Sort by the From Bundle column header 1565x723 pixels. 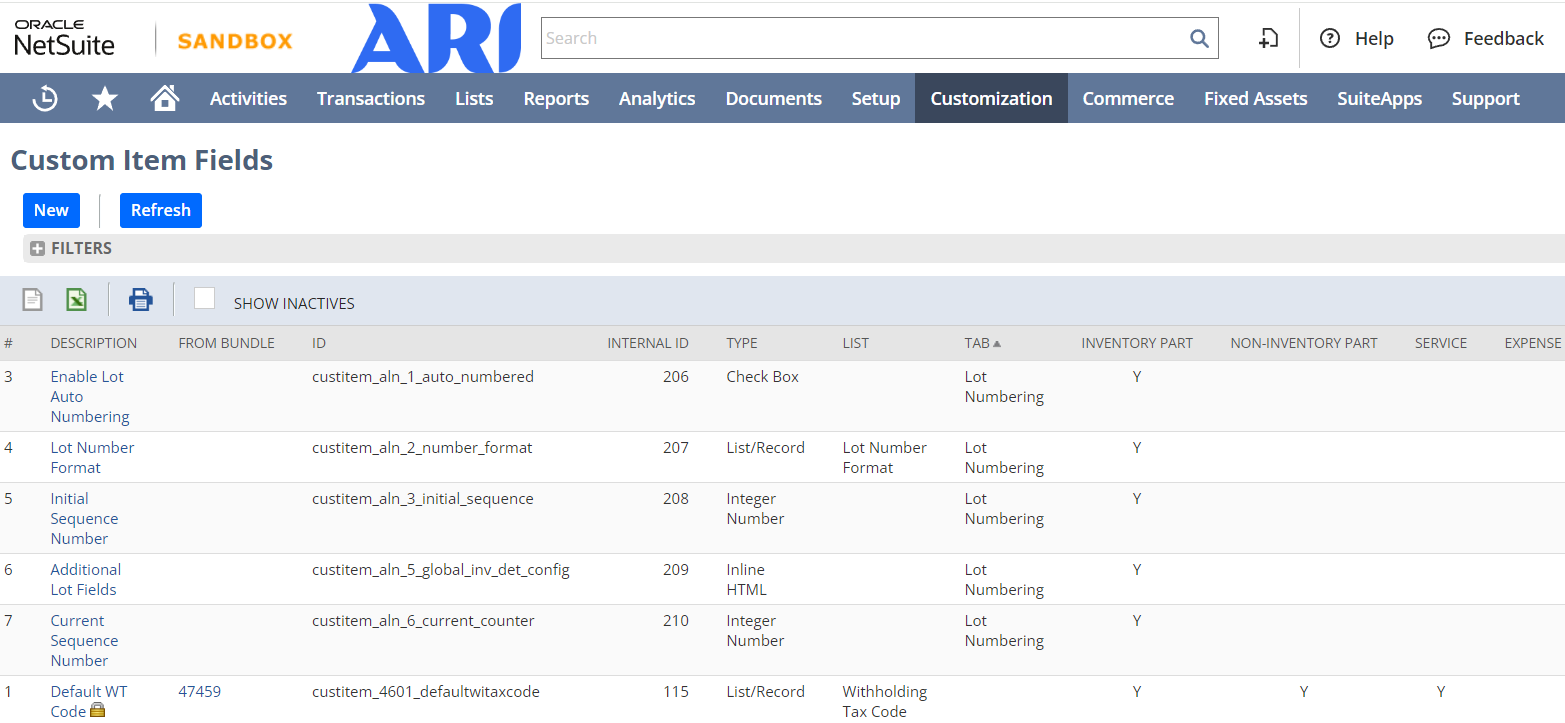[226, 343]
